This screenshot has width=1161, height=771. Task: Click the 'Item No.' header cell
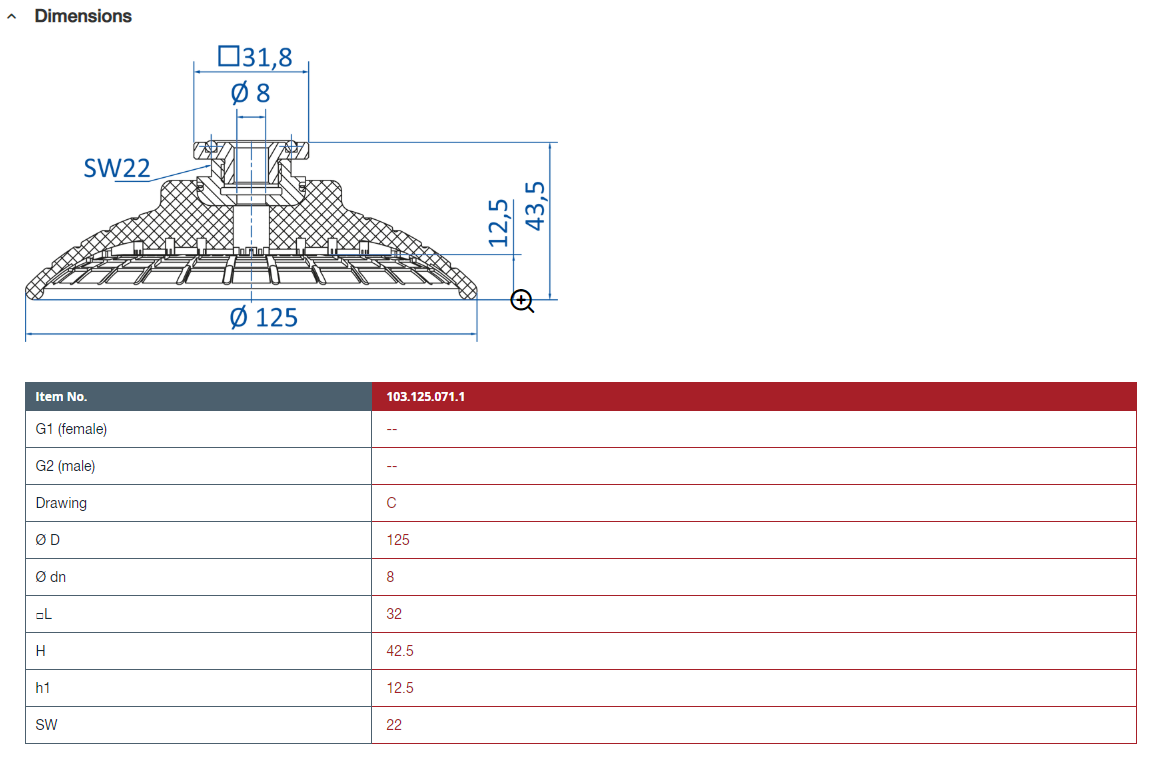pos(198,396)
